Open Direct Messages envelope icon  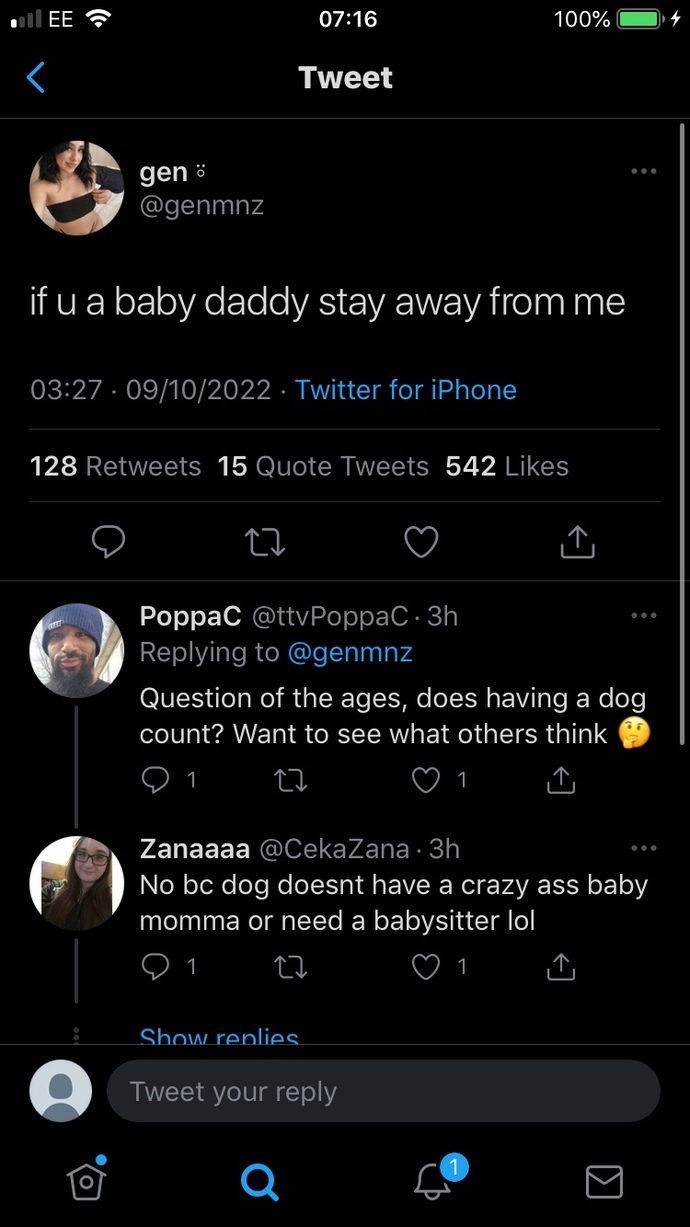pos(604,1181)
